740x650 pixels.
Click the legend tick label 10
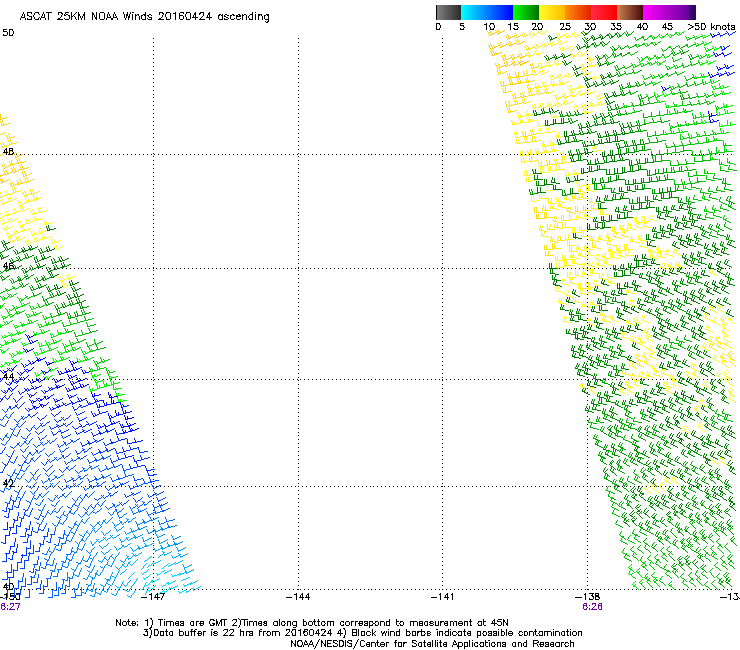tap(489, 27)
